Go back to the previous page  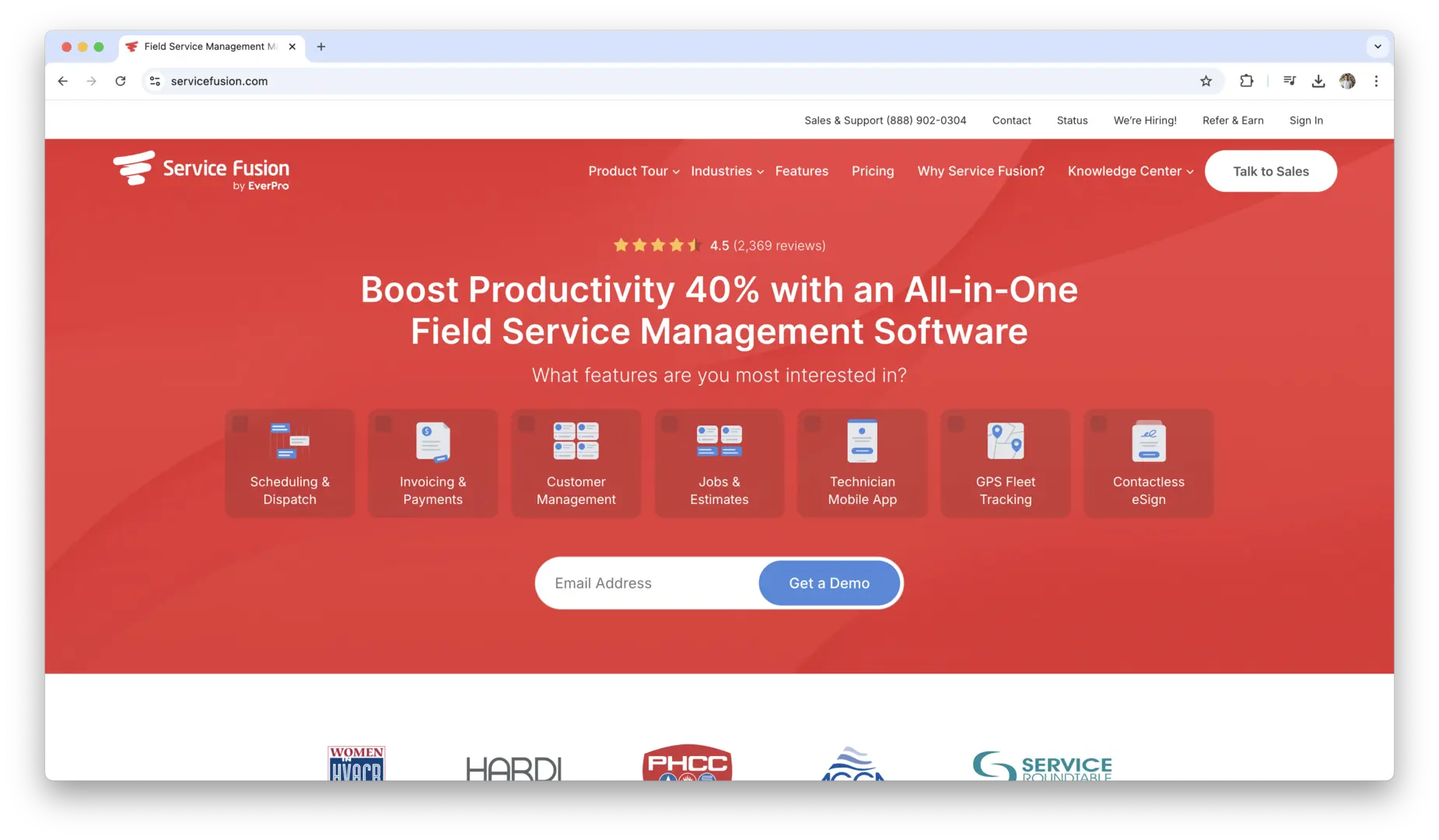63,81
